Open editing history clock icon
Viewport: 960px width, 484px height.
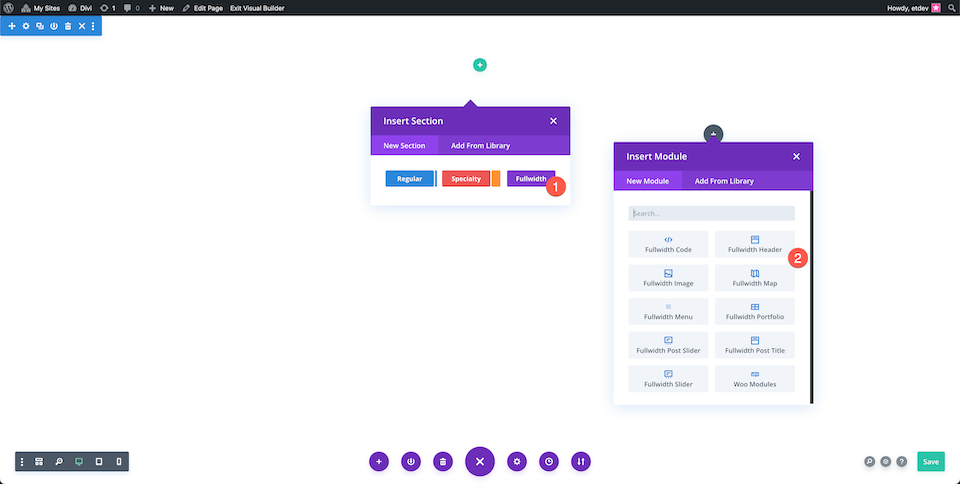549,461
